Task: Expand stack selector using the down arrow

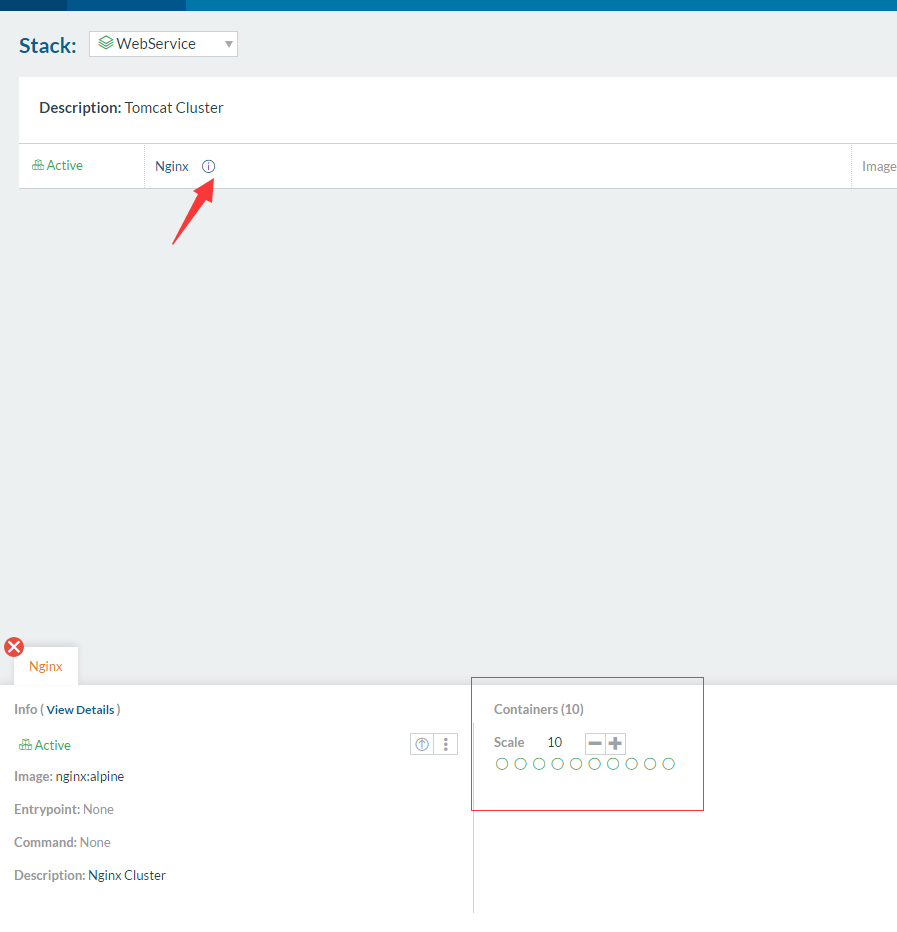Action: click(x=229, y=44)
